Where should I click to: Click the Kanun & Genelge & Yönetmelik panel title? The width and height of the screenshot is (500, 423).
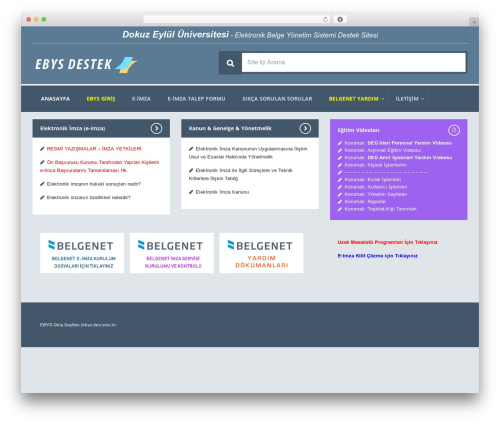(230, 128)
